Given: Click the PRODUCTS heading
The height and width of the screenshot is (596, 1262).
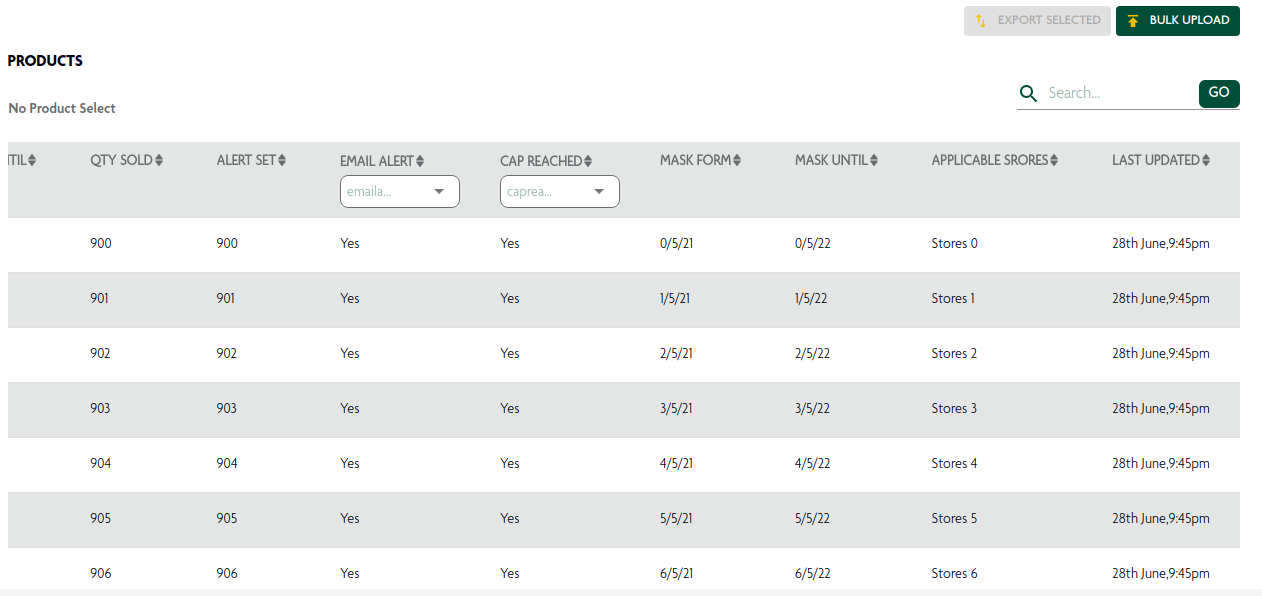Looking at the screenshot, I should tap(45, 61).
